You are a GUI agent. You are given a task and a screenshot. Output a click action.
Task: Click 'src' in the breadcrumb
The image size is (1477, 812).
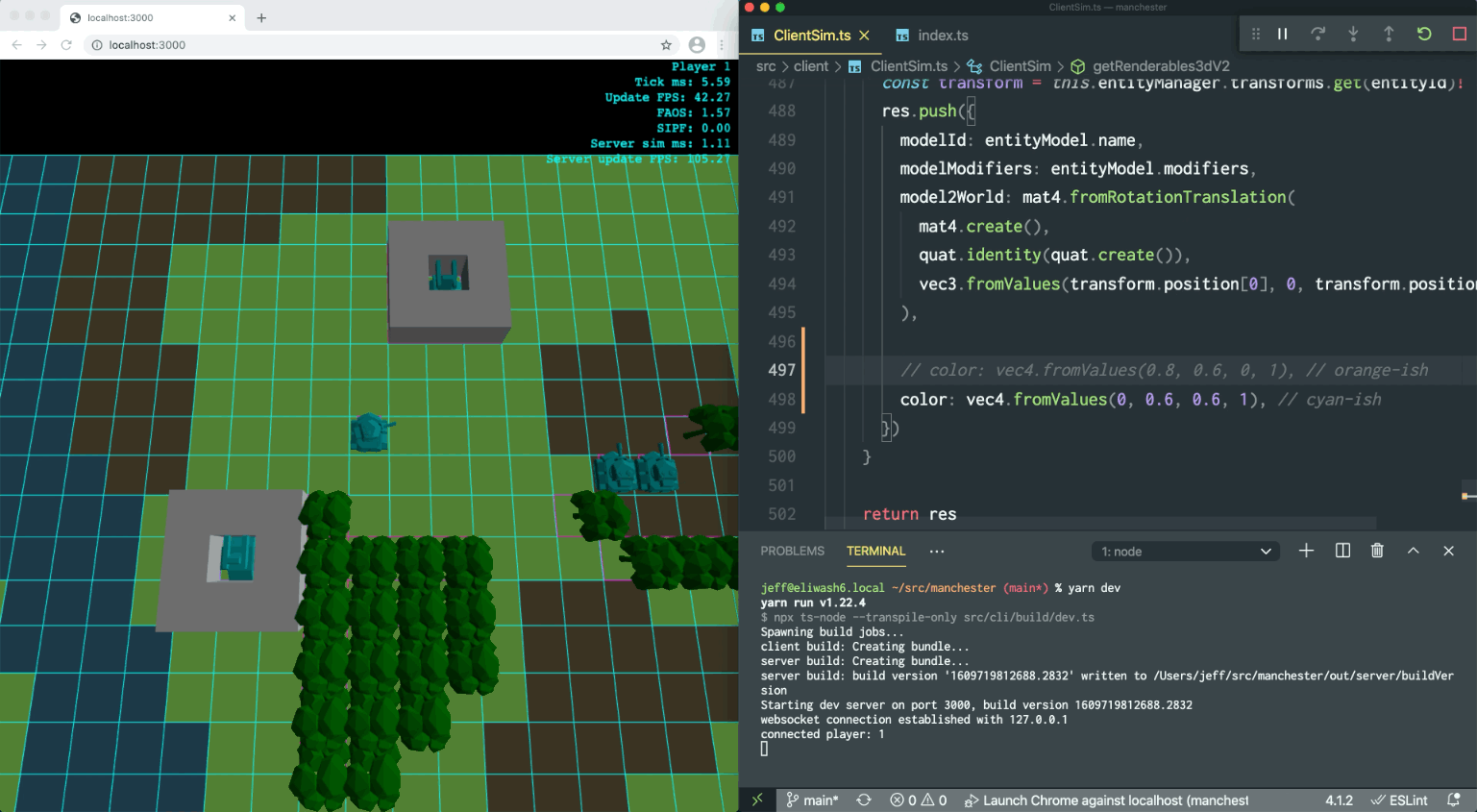point(766,66)
